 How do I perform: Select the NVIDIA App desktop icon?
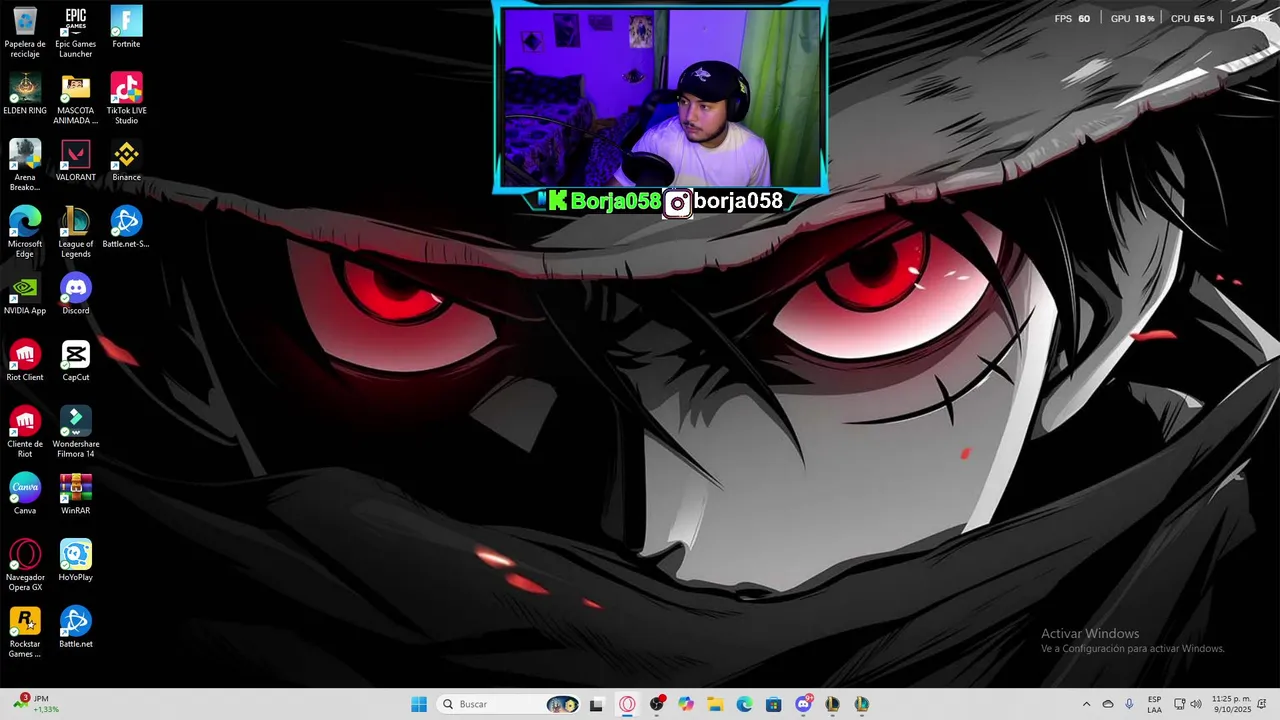point(25,294)
